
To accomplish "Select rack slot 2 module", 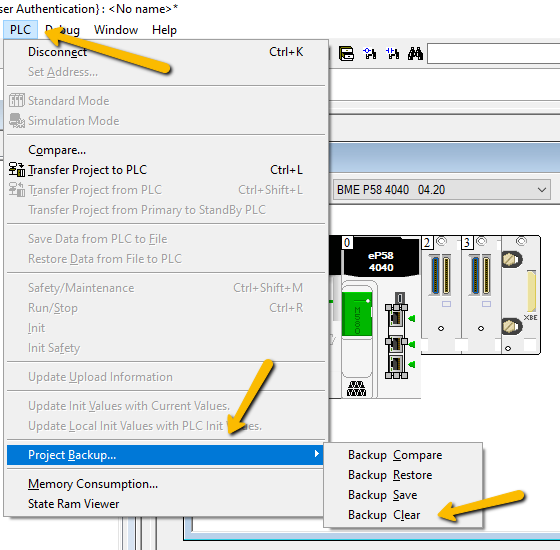I will [441, 294].
